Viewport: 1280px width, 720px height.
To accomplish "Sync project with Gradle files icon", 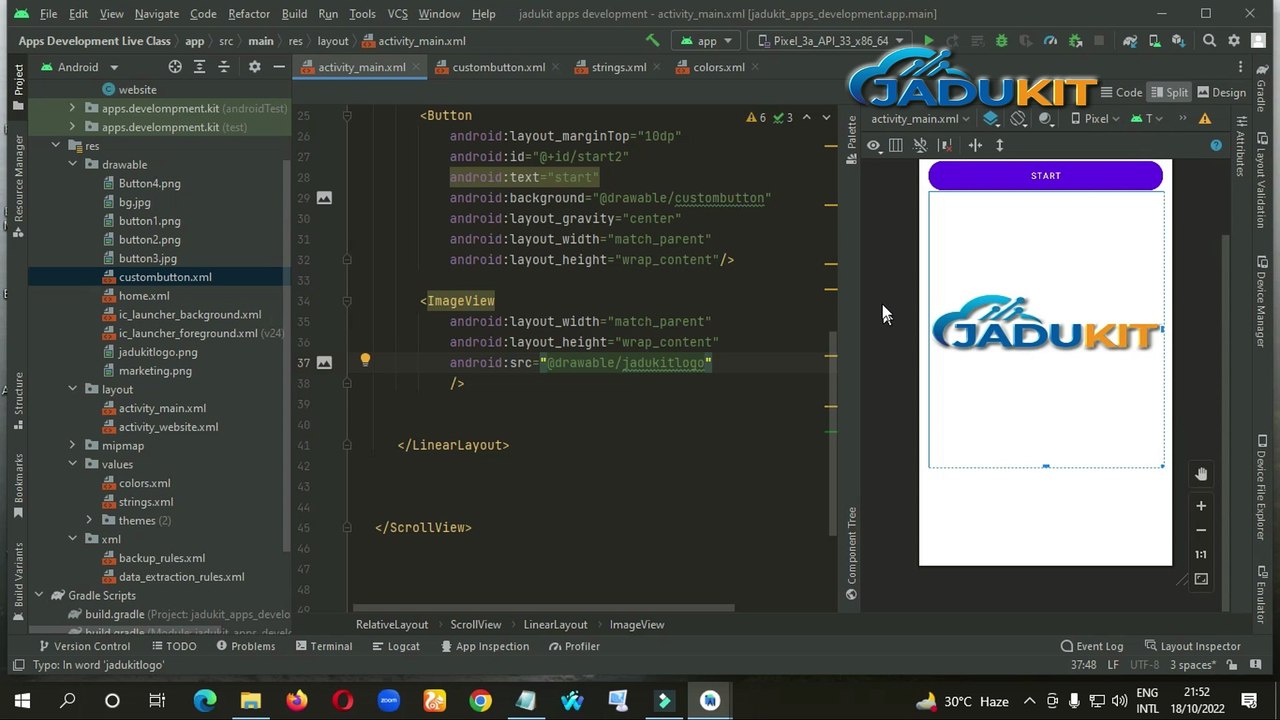I will (x=1130, y=41).
